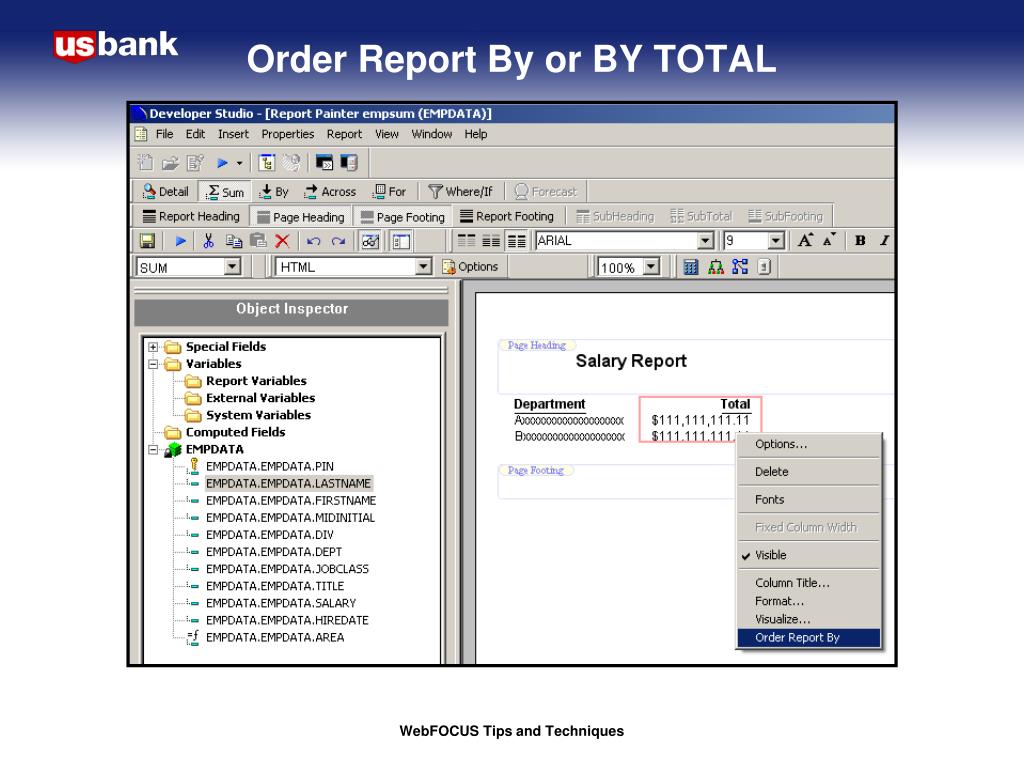The height and width of the screenshot is (768, 1024).
Task: Click the red-green hierarchy icon
Action: click(x=716, y=267)
